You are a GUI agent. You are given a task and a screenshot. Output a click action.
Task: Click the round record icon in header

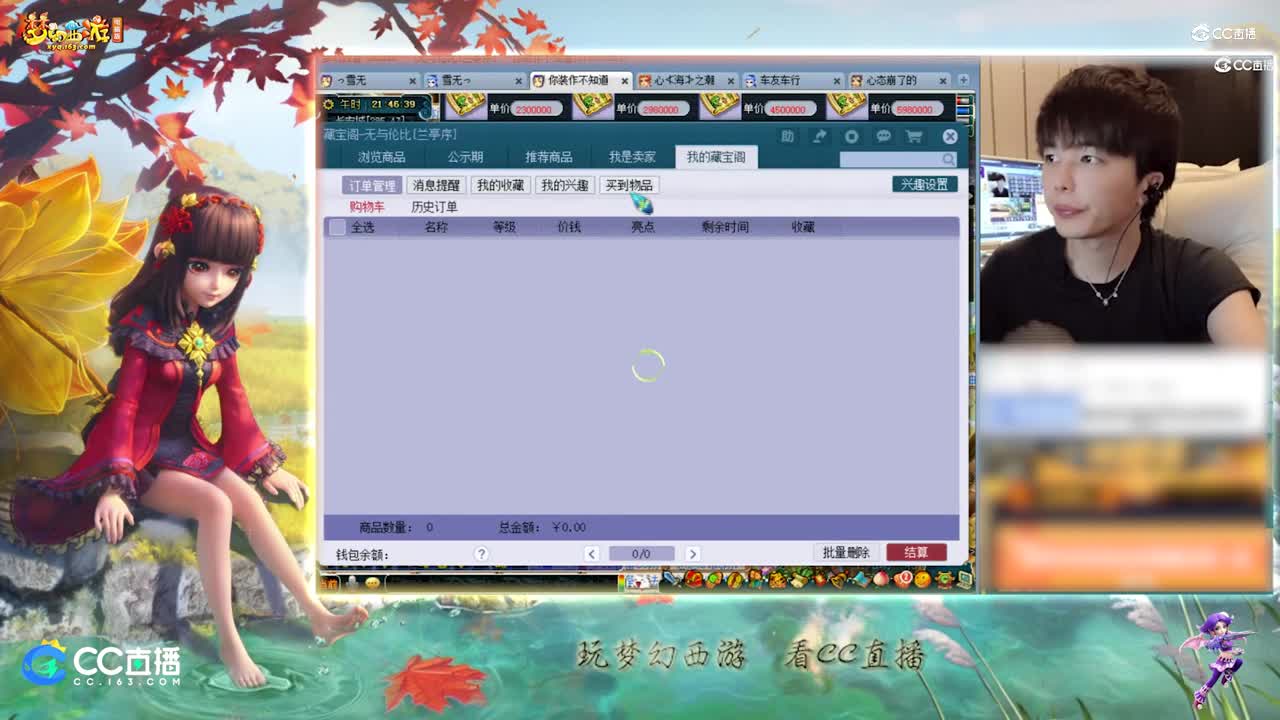coord(851,136)
